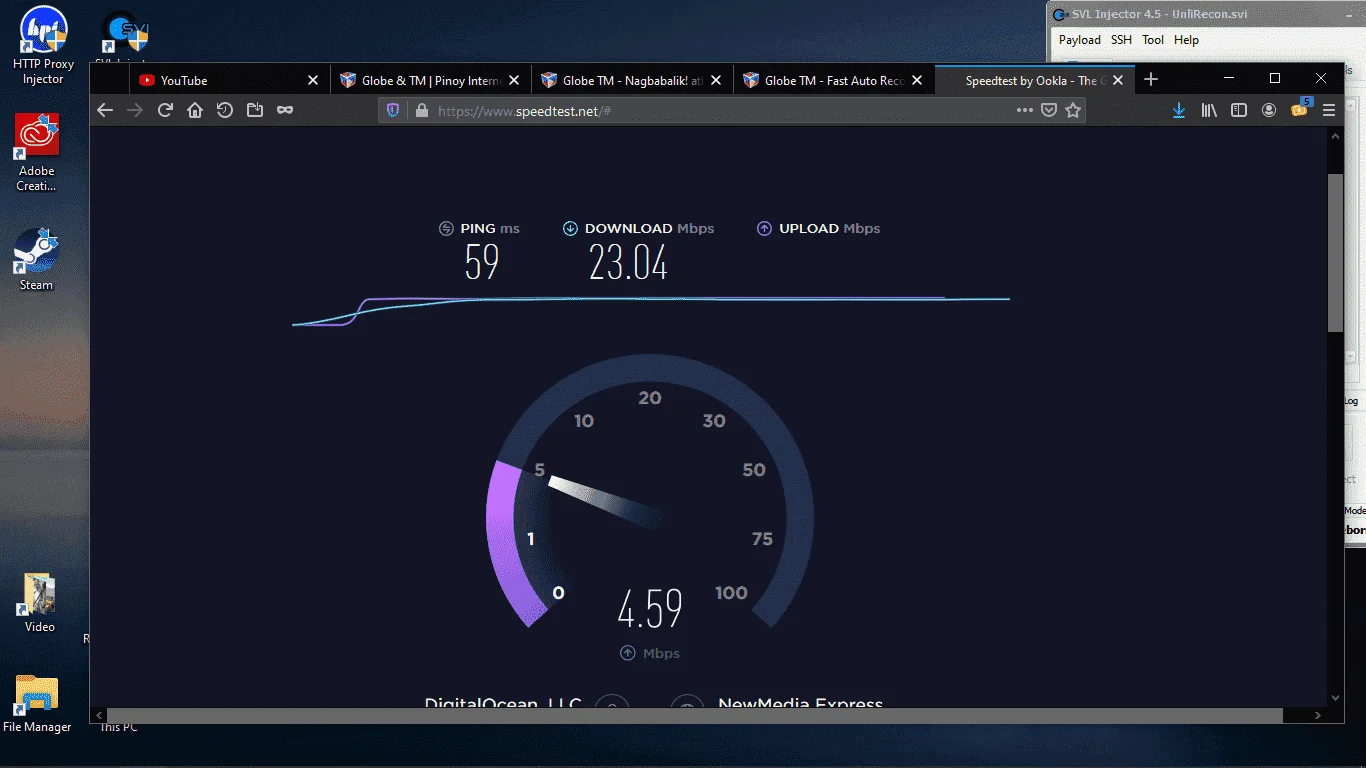
Task: Open Payload menu in SVL Injector
Action: pos(1079,40)
